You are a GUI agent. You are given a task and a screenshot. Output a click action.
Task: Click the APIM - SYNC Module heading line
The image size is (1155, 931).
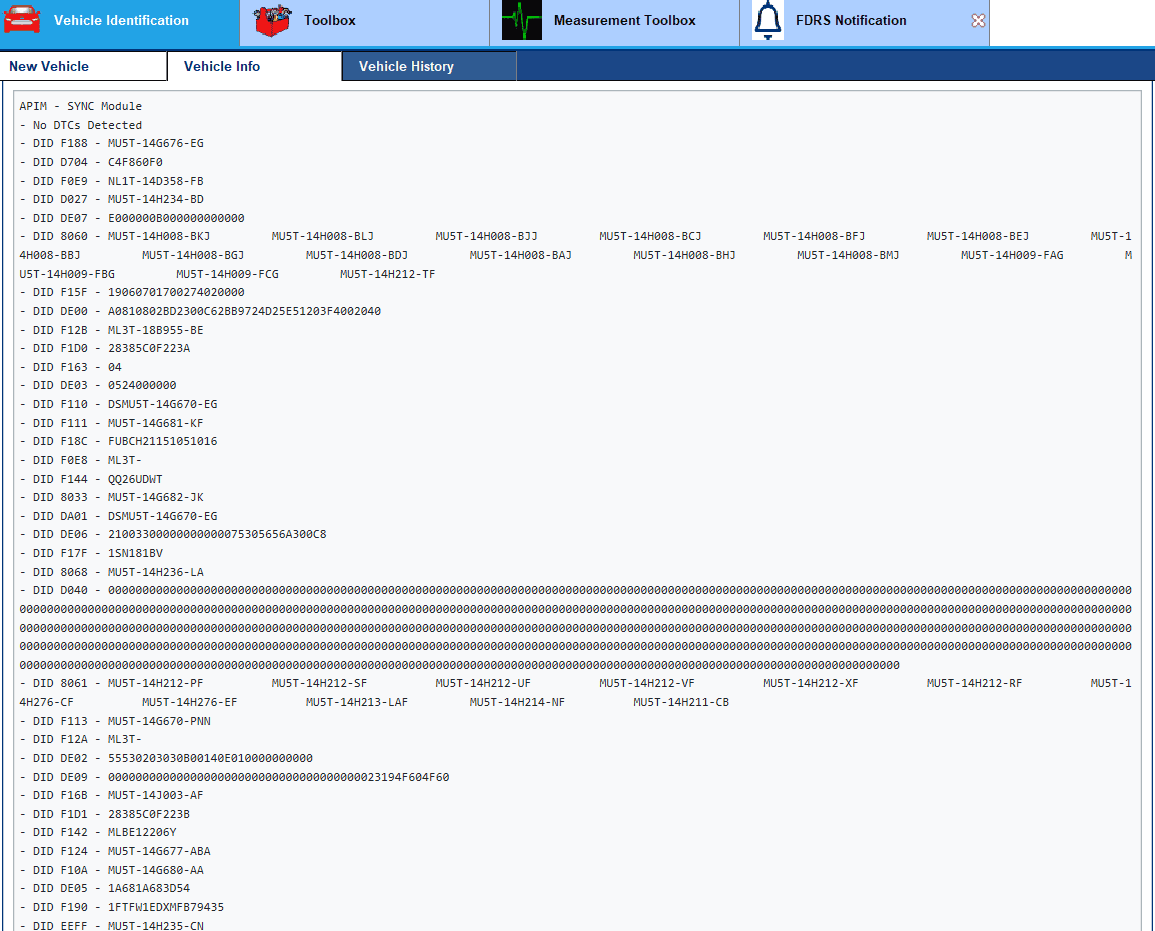click(x=81, y=106)
